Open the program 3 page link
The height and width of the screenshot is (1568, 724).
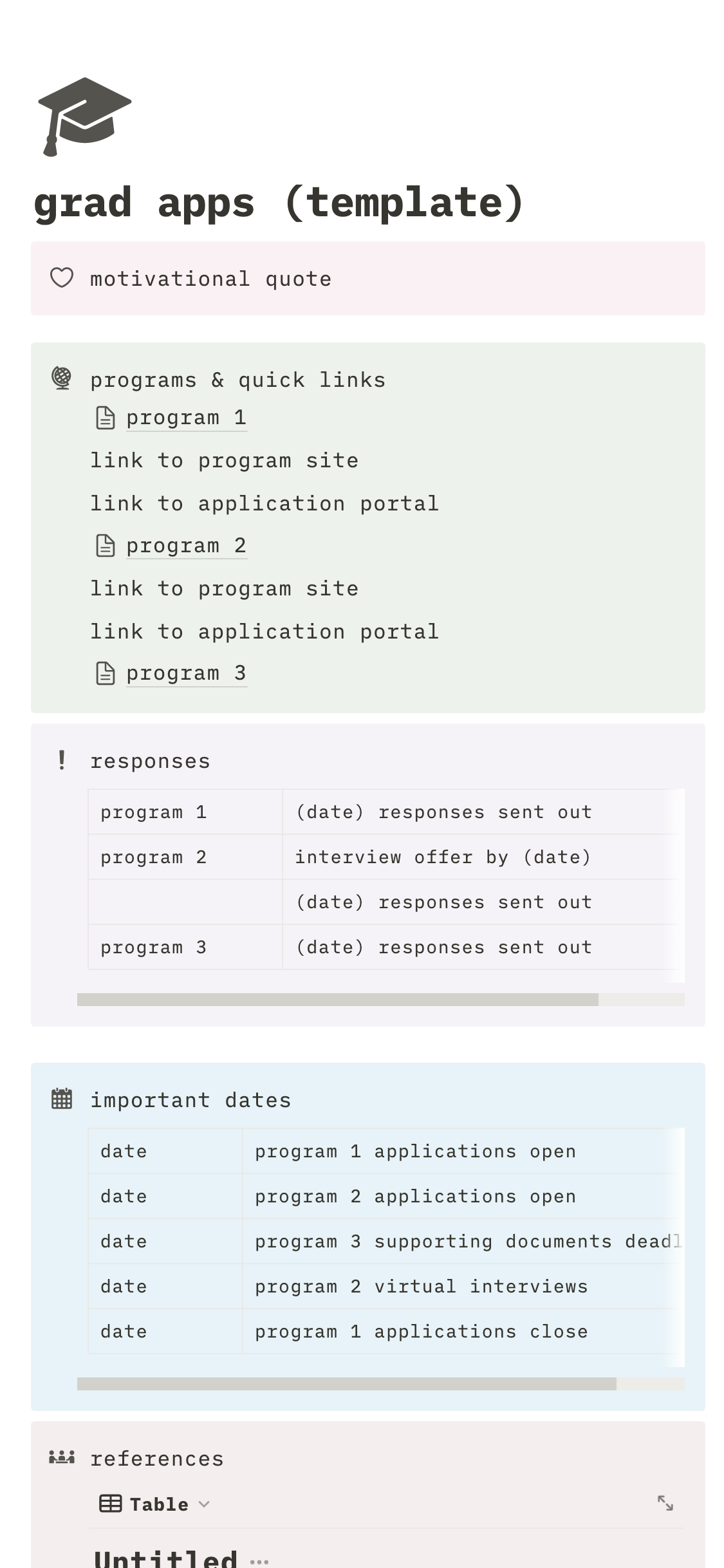tap(186, 673)
